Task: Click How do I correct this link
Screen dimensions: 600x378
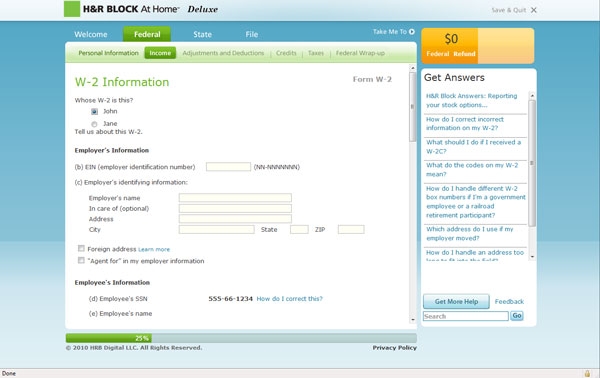Action: pos(290,299)
